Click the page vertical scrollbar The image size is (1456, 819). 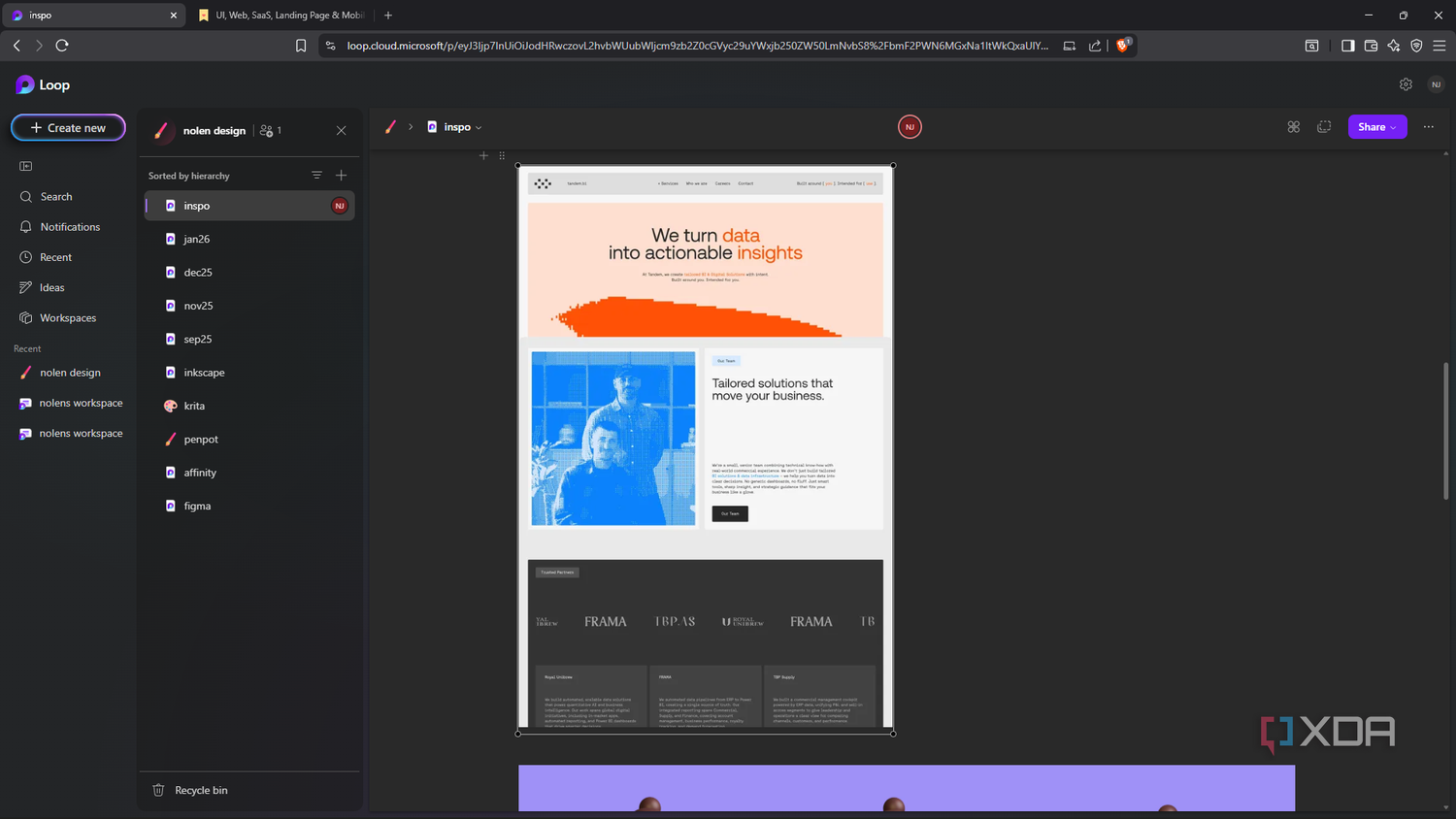[1446, 432]
